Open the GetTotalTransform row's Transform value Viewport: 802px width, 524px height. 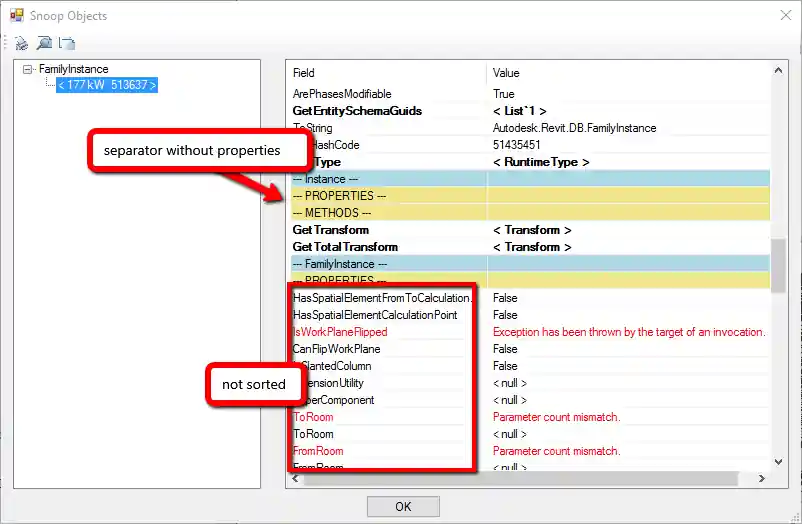(532, 247)
